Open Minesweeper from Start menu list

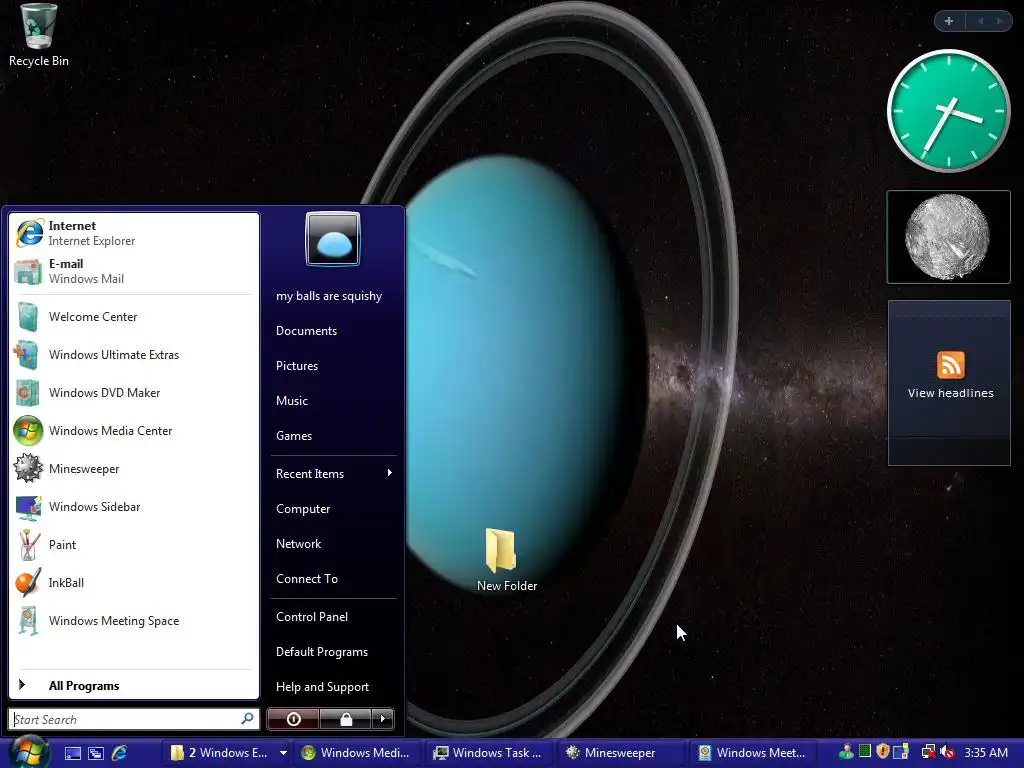(134, 469)
